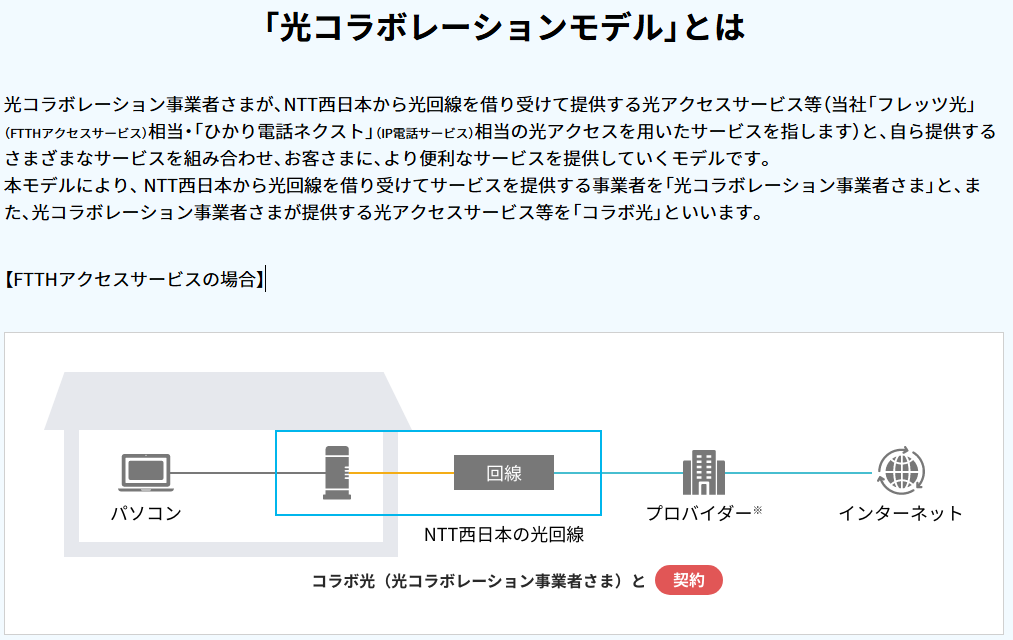Click the small (IP電話サービス) note
The image size is (1013, 640).
(x=426, y=134)
